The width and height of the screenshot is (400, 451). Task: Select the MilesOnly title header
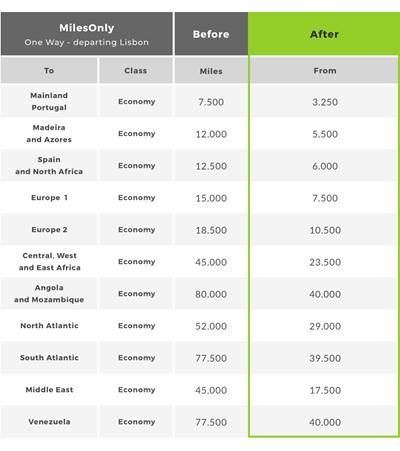87,34
